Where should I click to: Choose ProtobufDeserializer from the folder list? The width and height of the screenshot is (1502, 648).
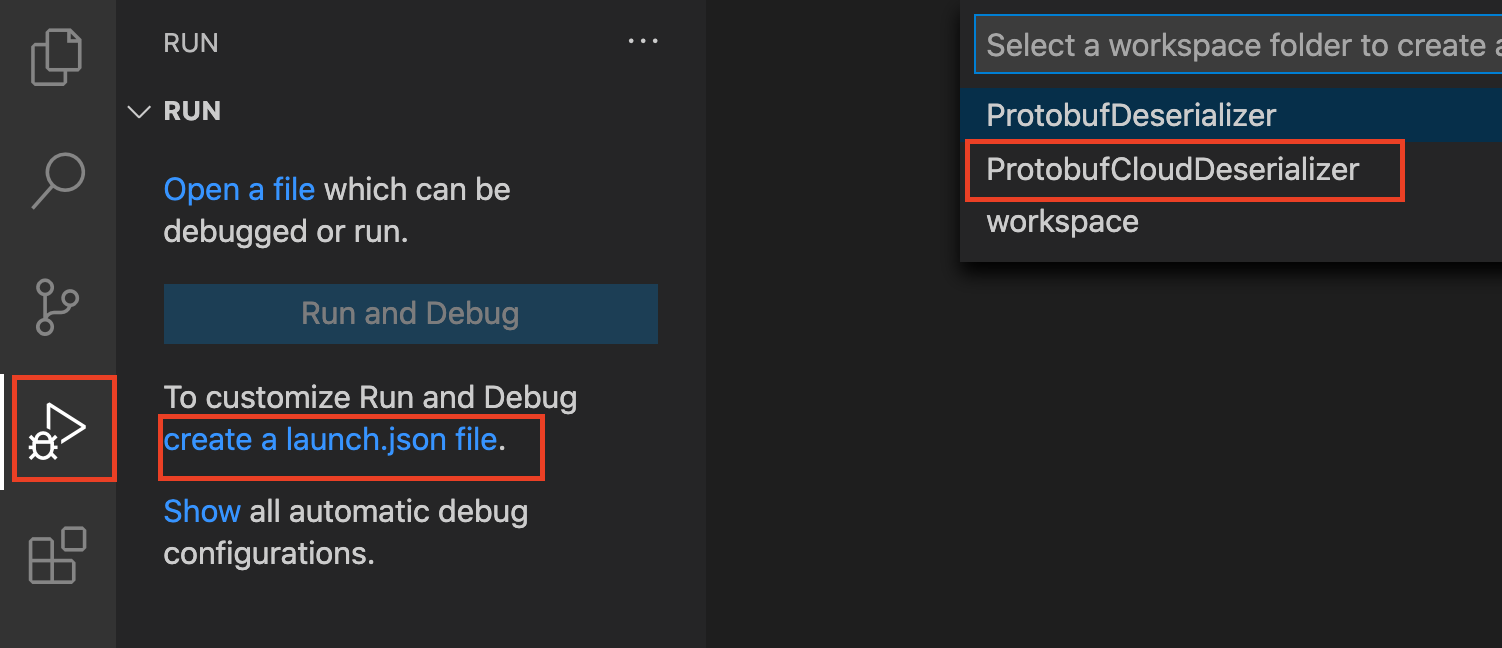[1231, 115]
